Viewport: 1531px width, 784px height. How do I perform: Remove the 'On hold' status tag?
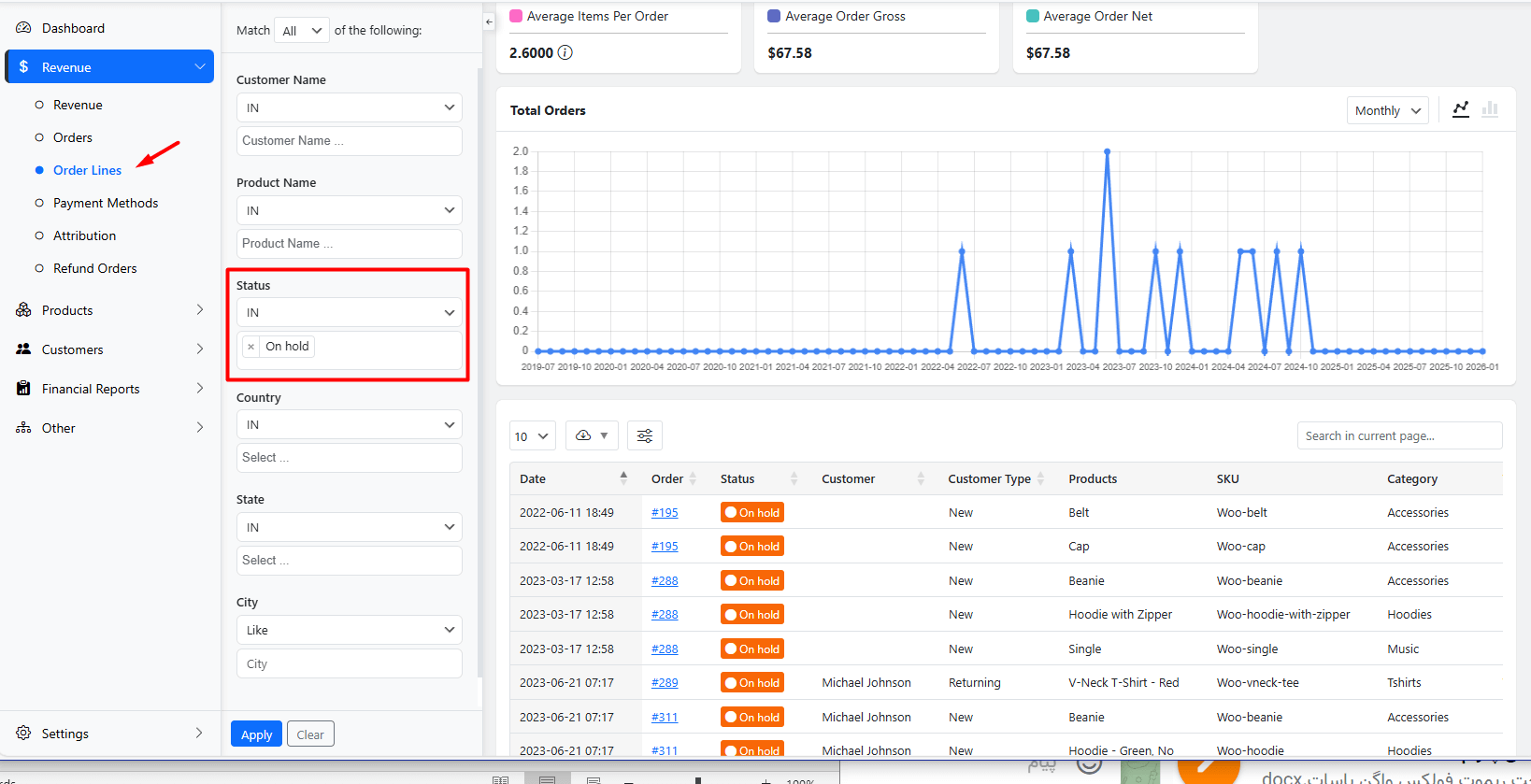click(x=250, y=347)
